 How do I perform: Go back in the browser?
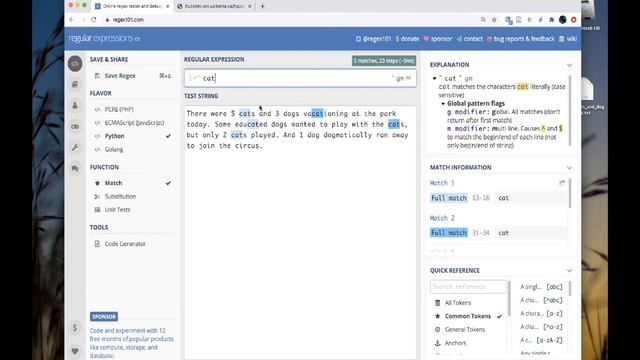coord(72,20)
